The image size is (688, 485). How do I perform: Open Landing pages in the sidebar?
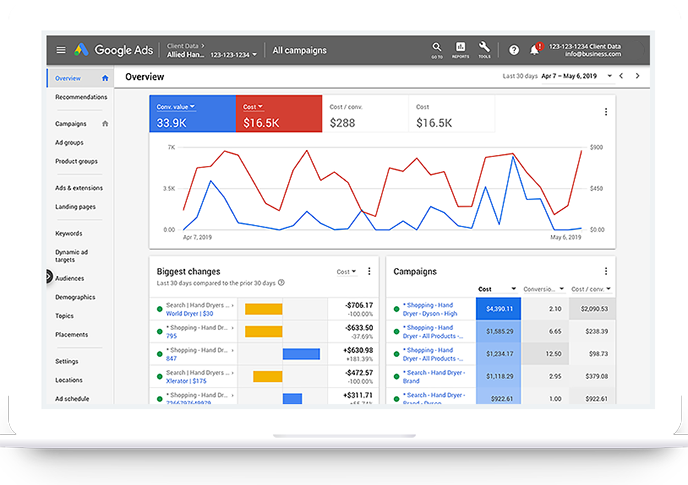tap(75, 207)
